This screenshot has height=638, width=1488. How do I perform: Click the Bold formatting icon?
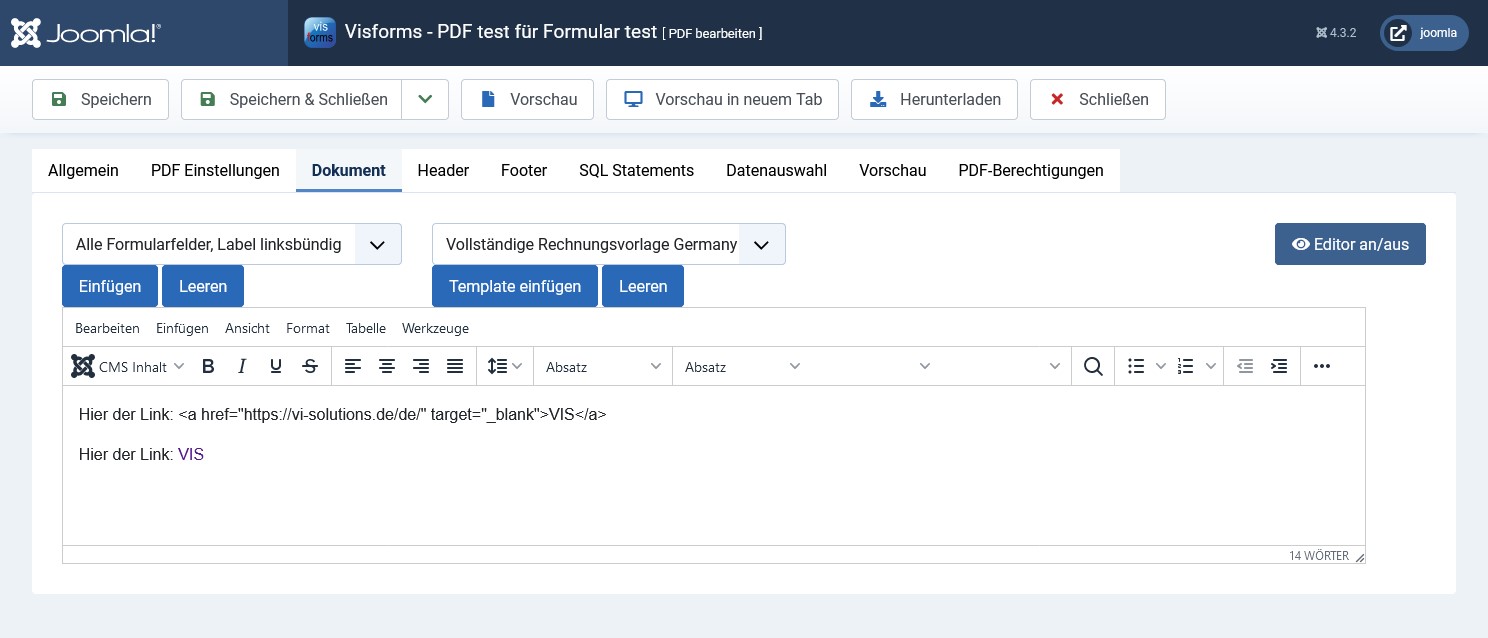tap(208, 367)
